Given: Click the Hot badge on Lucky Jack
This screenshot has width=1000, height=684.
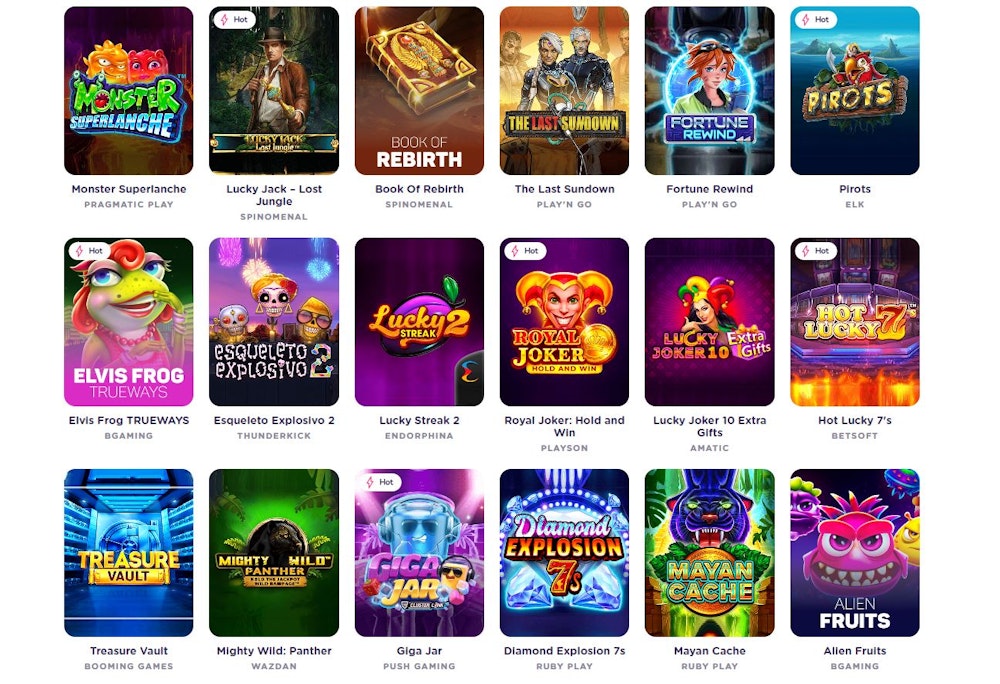Looking at the screenshot, I should [x=234, y=20].
